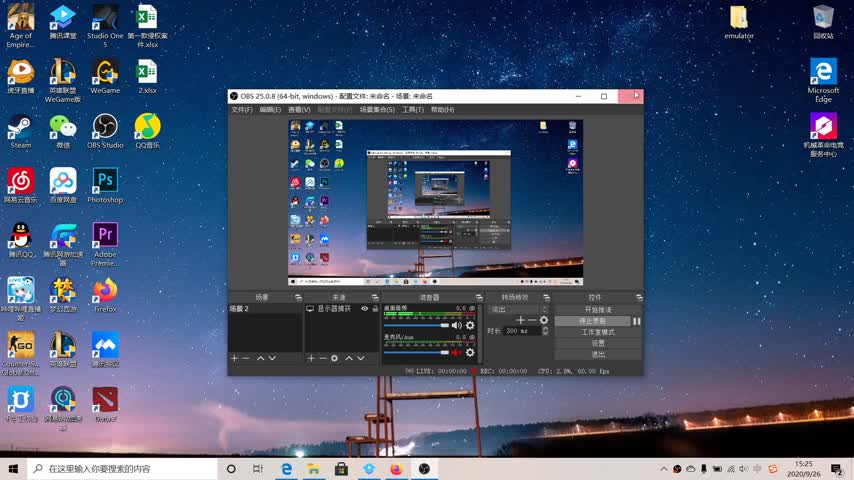Open audio settings gear for 麦克风/Aux

(470, 352)
